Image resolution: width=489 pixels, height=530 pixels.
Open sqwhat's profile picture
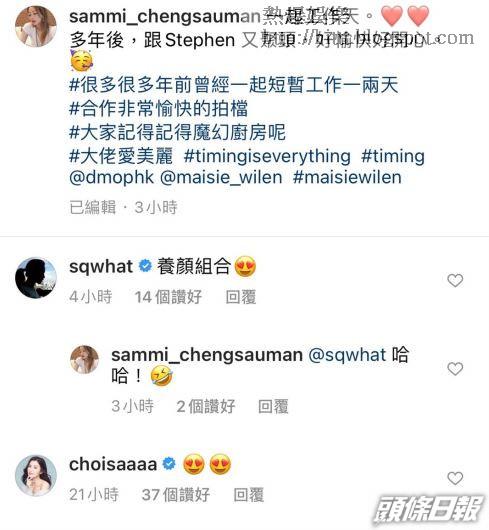36,278
